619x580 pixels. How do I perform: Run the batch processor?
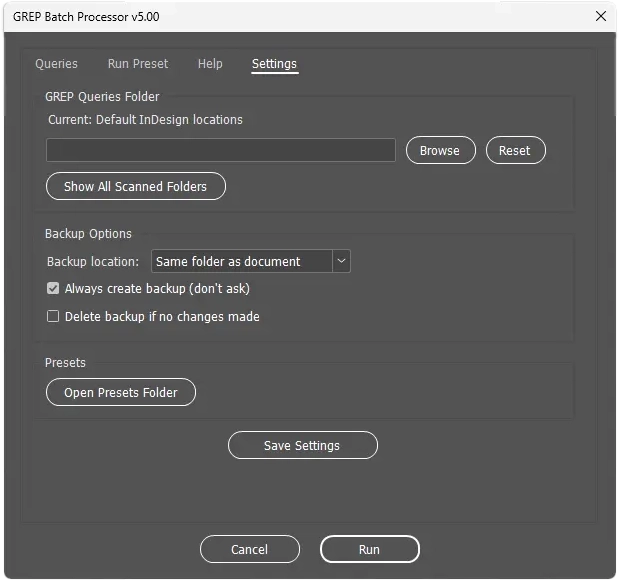click(x=370, y=549)
